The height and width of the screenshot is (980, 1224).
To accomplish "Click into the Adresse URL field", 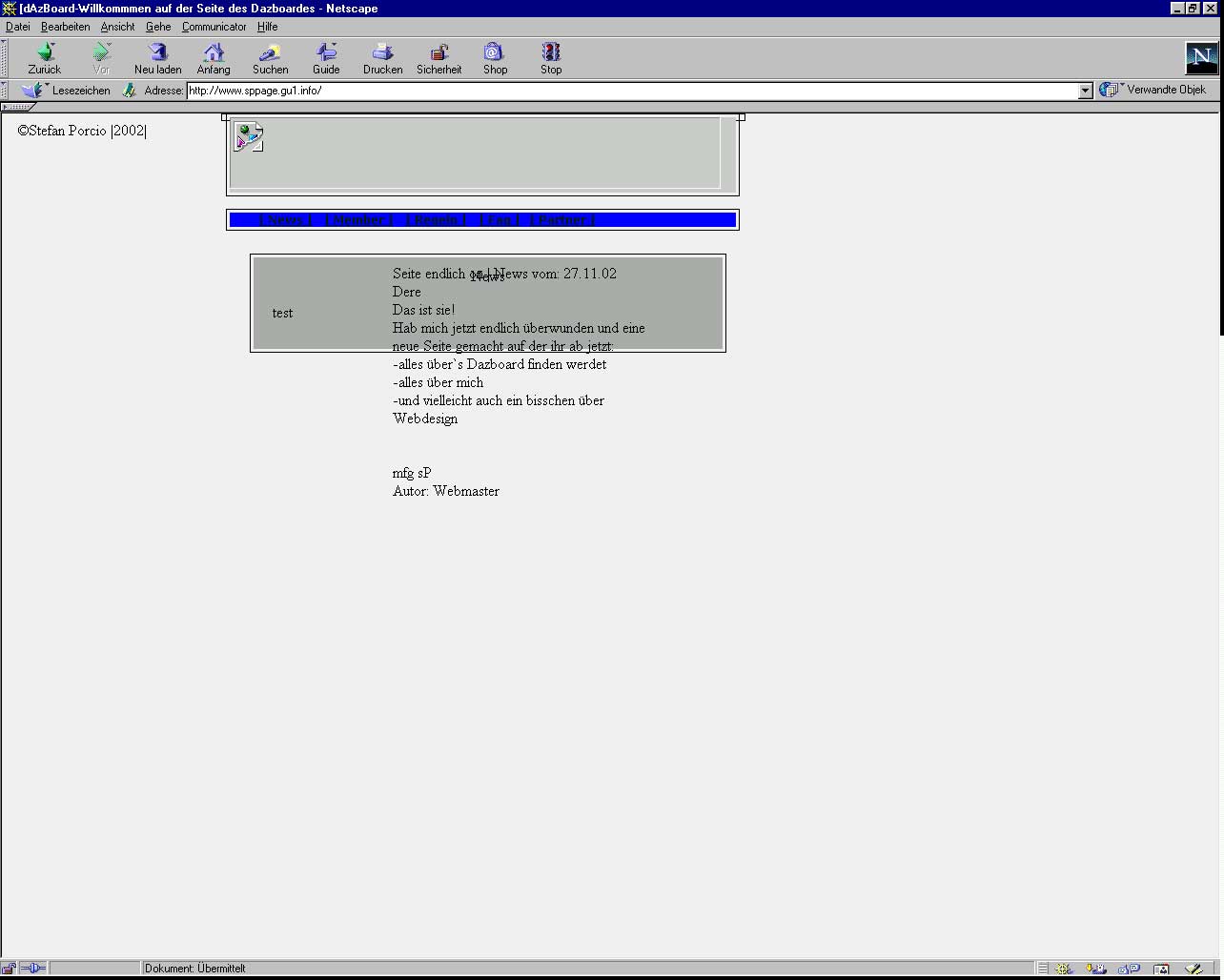I will (629, 91).
